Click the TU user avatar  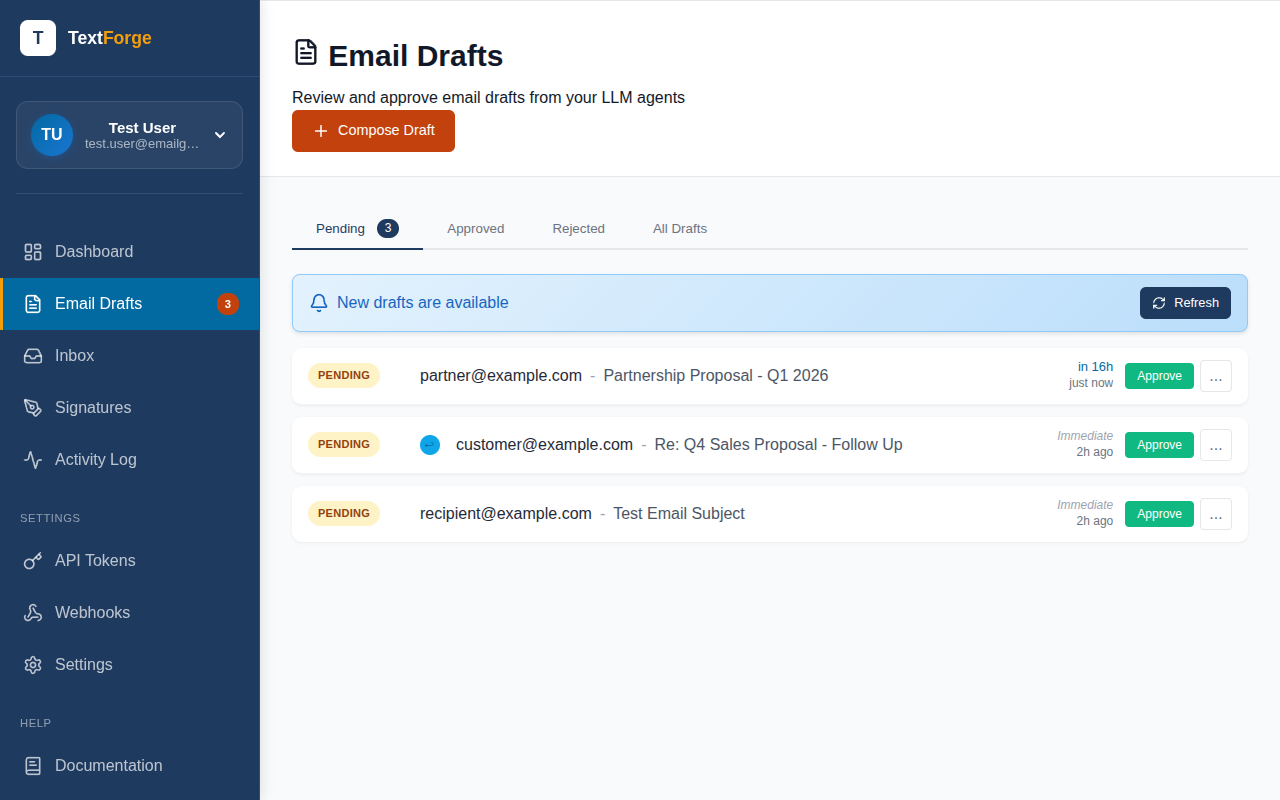coord(52,135)
